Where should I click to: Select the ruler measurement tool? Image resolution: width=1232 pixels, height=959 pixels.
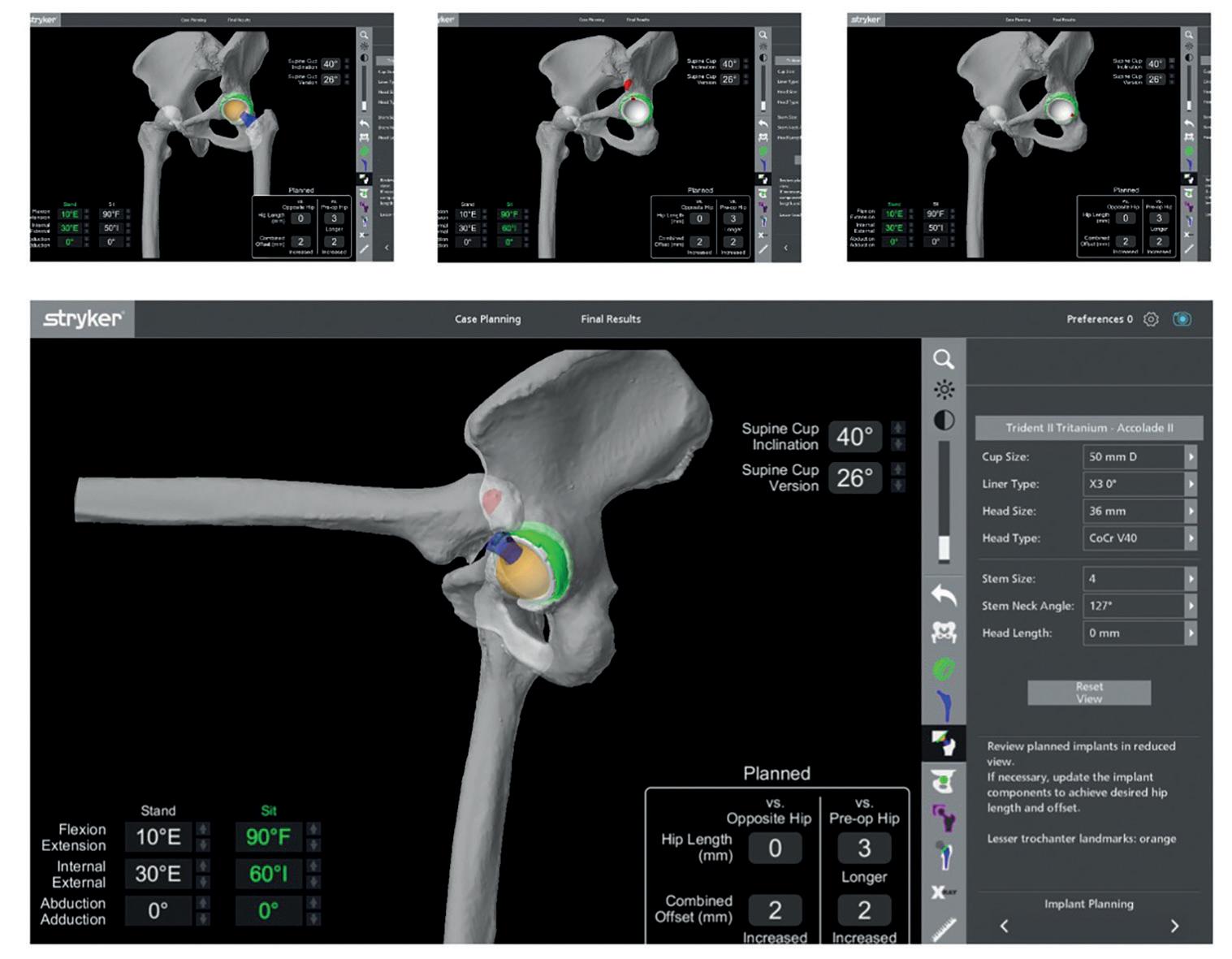[944, 928]
